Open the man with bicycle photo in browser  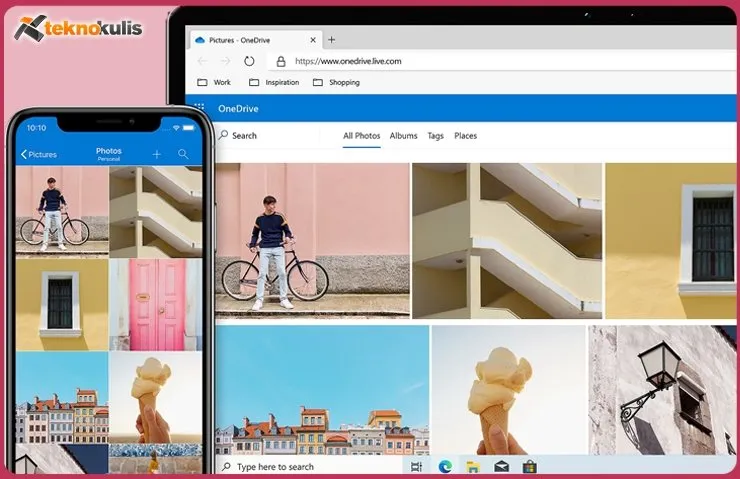(x=312, y=241)
